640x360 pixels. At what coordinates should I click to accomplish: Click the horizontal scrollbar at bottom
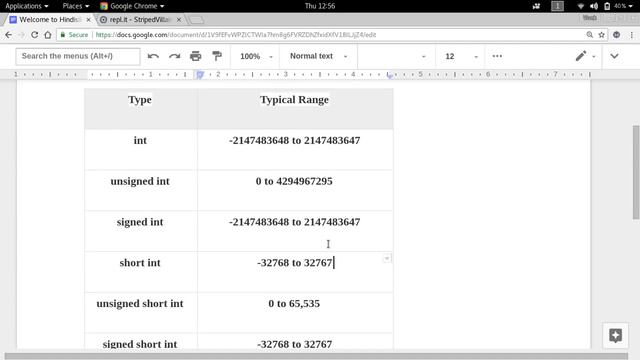(316, 356)
